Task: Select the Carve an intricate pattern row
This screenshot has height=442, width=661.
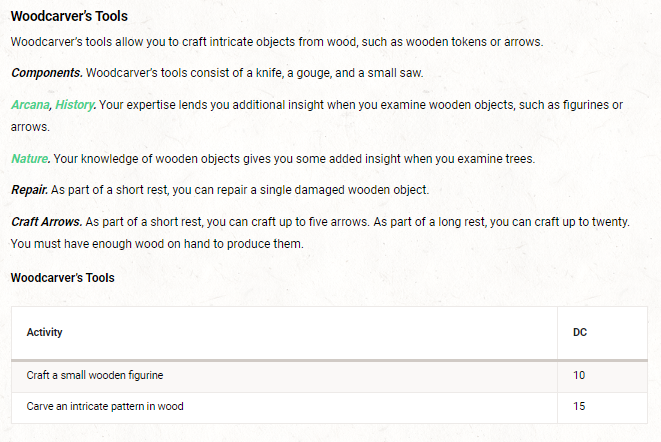Action: click(105, 406)
